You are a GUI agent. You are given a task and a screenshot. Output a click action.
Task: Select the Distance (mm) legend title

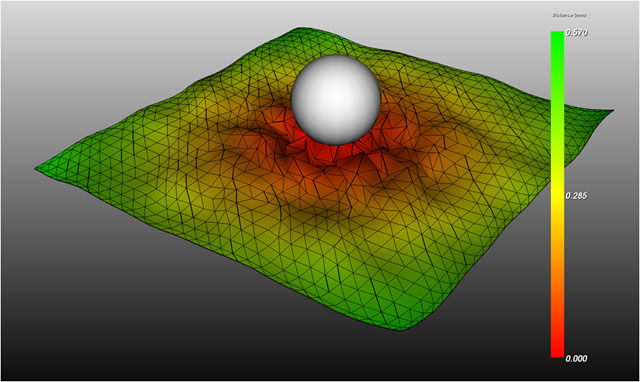pyautogui.click(x=569, y=15)
